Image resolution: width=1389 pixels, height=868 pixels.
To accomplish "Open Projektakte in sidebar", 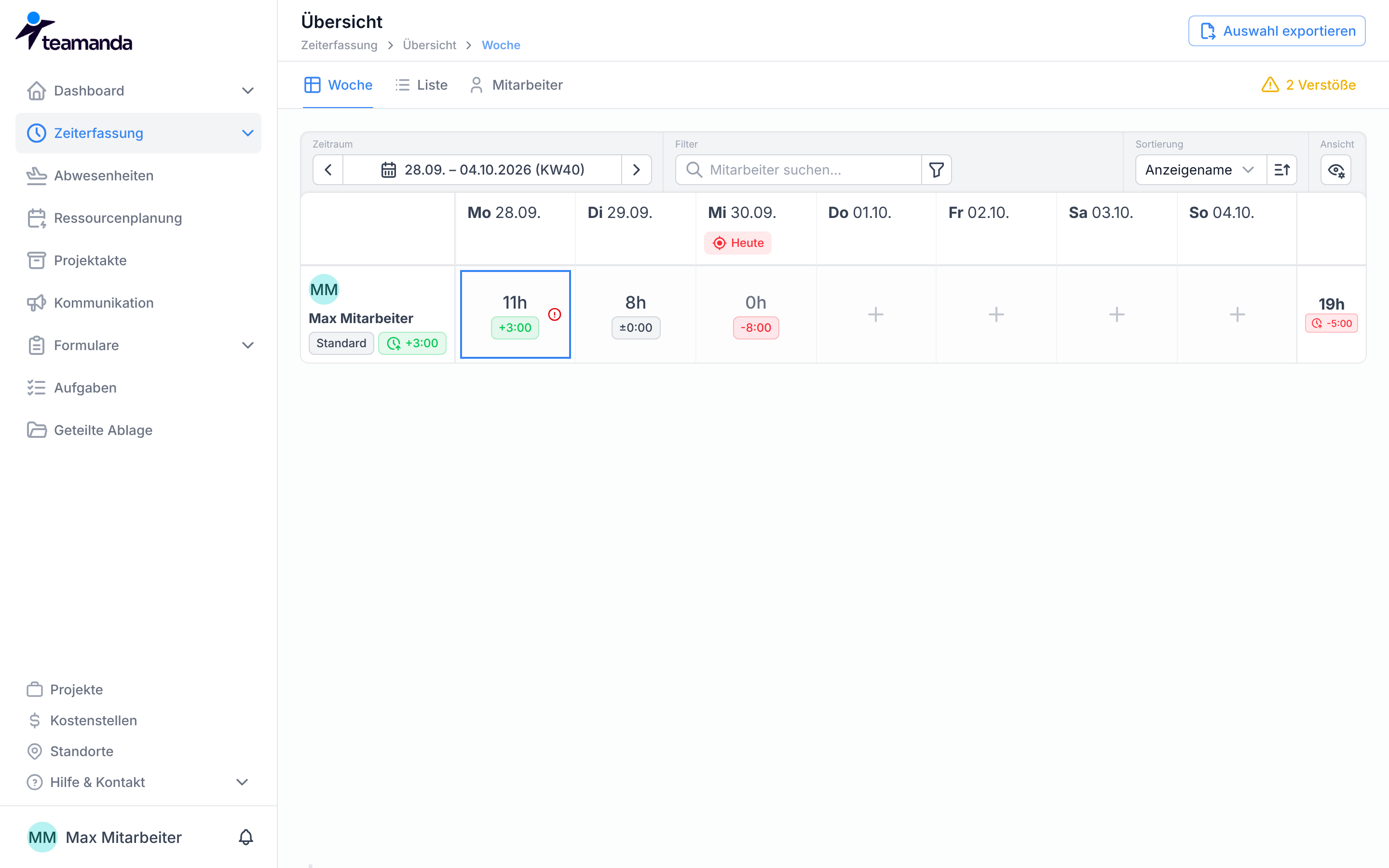I will [x=138, y=260].
